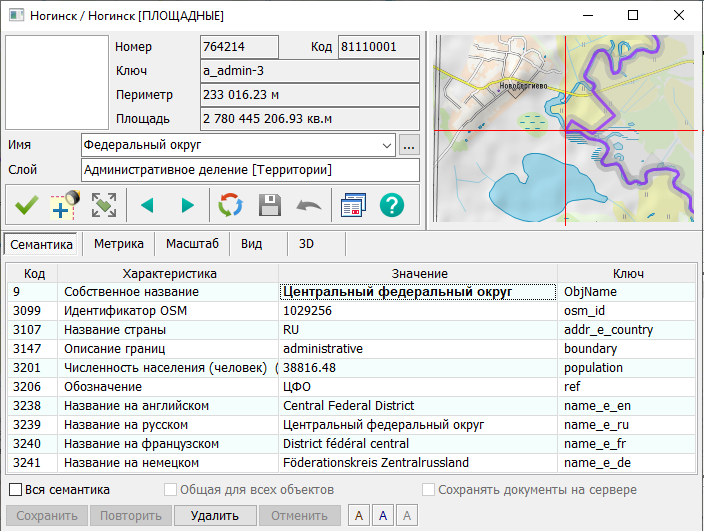The image size is (704, 531).
Task: Select 'Собственное название' characteristic cell
Action: [168, 292]
